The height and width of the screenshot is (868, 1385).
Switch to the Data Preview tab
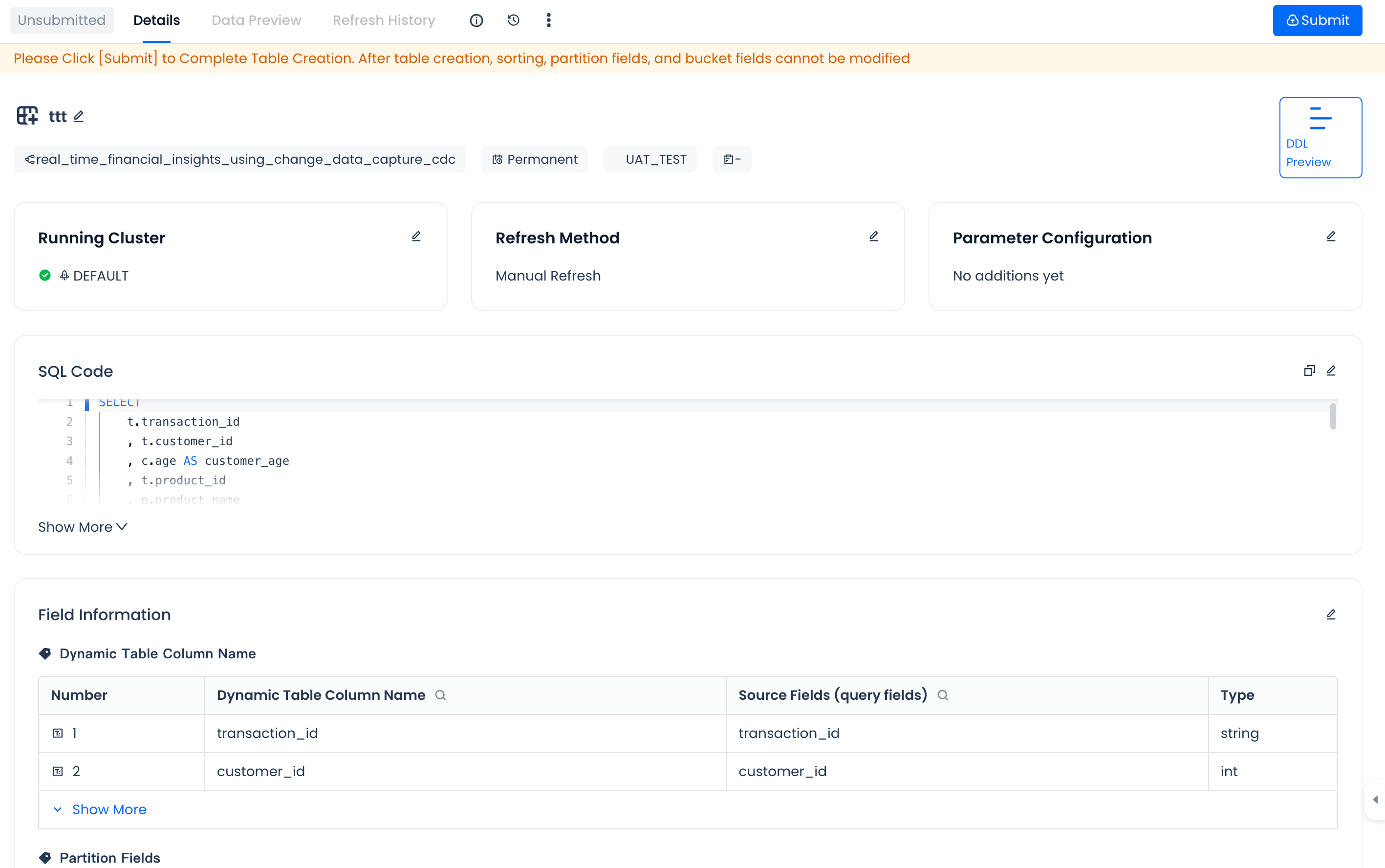[x=256, y=21]
